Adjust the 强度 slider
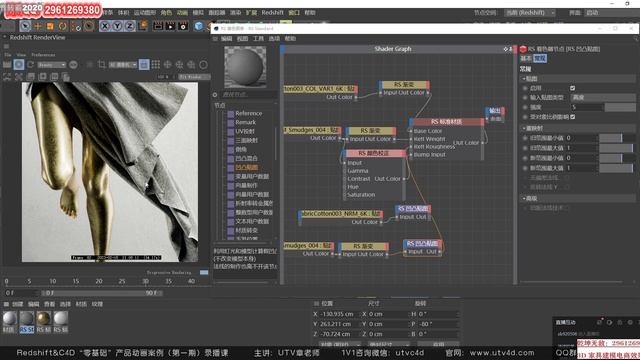Viewport: 640px width, 360px height. point(620,107)
